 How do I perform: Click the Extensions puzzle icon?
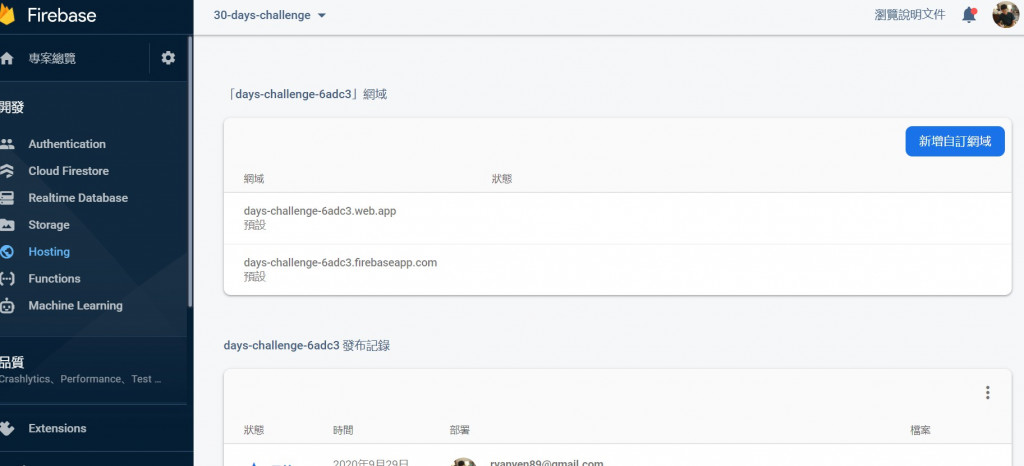coord(7,428)
